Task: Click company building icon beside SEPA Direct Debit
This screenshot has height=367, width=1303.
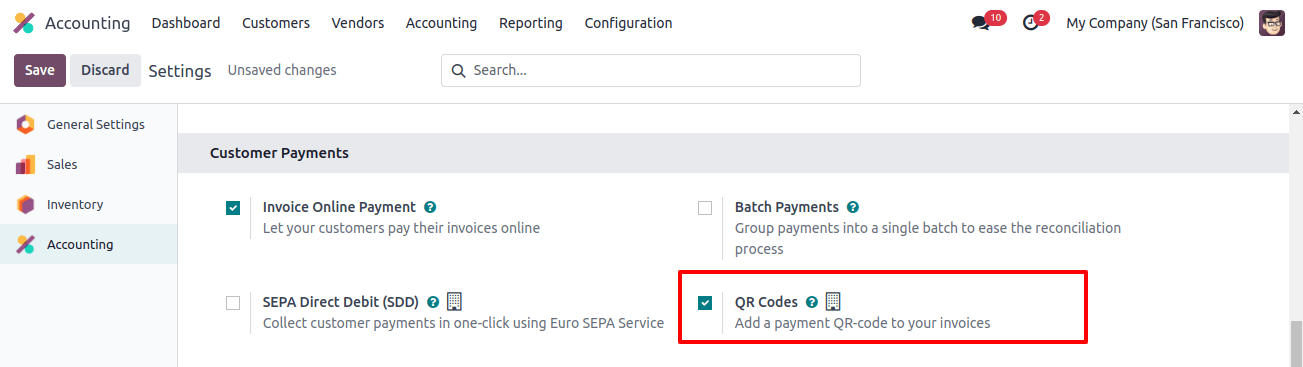Action: click(x=454, y=301)
